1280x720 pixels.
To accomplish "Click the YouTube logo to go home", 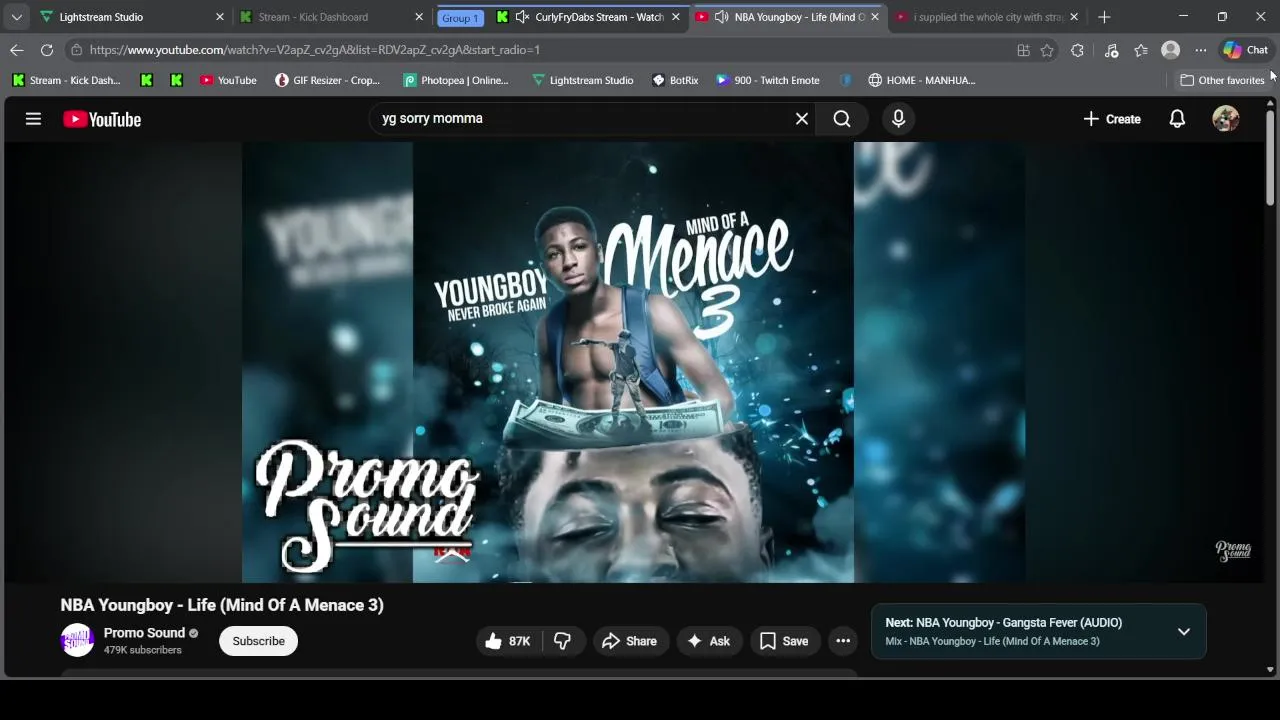I will coord(102,119).
